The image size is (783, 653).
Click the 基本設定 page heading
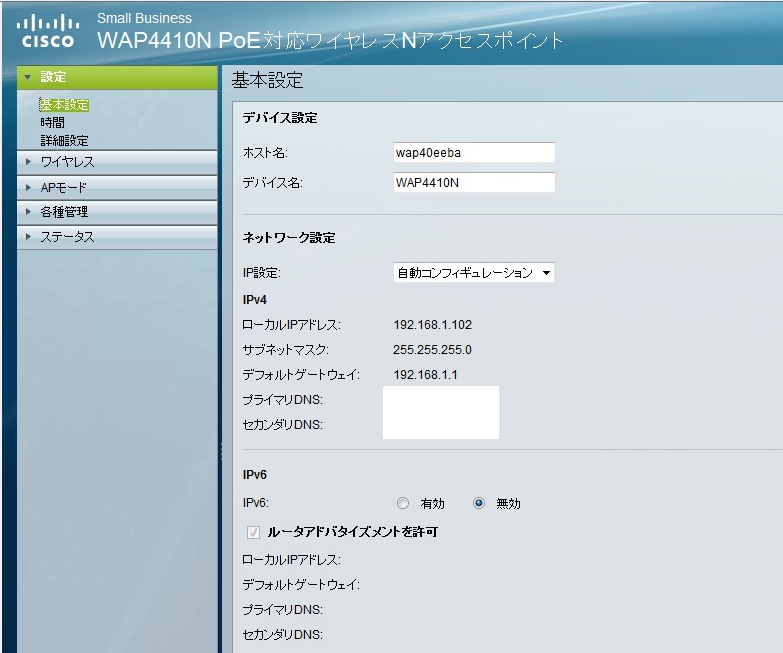[267, 80]
